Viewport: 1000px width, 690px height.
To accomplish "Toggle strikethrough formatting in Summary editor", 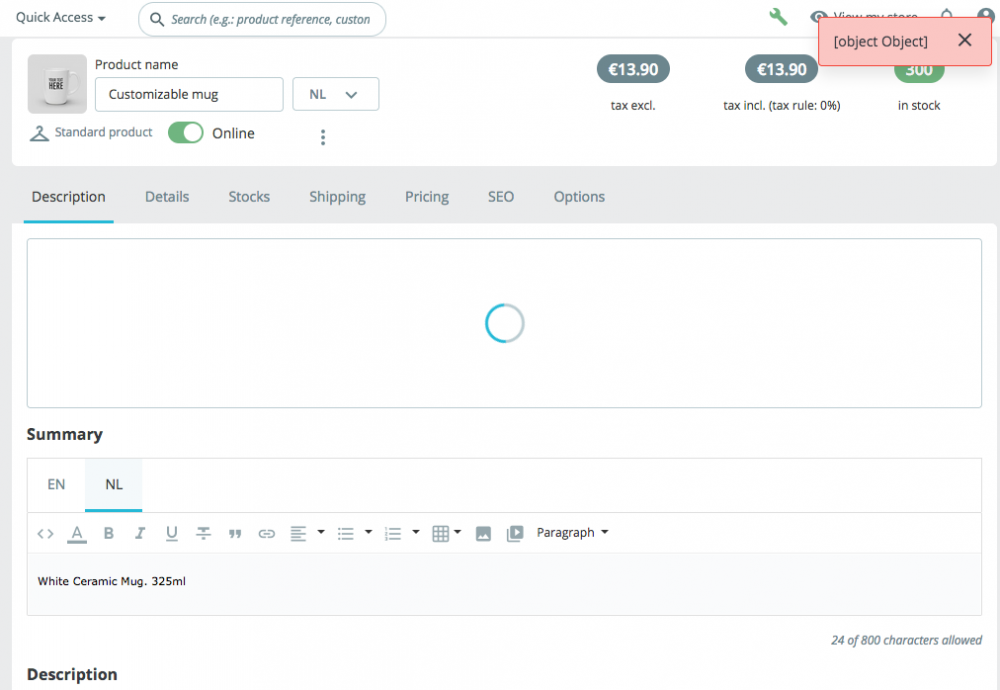I will pos(203,533).
